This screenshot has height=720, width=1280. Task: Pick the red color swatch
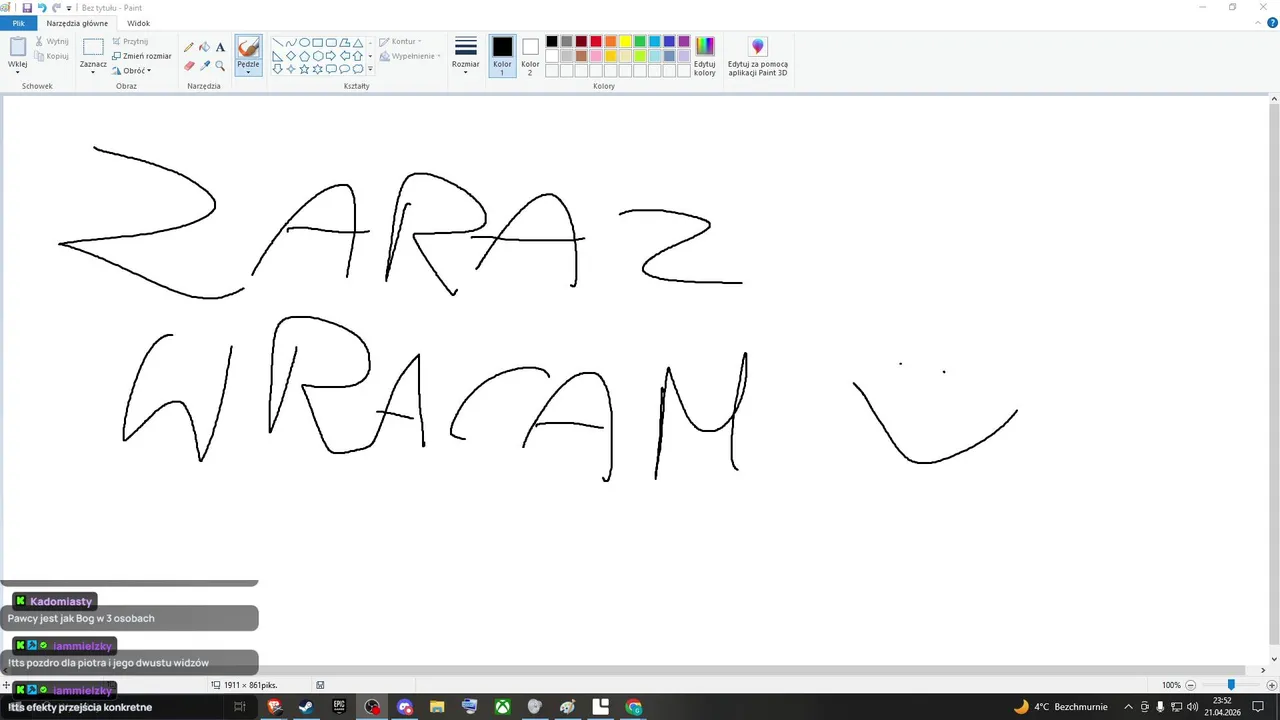596,41
